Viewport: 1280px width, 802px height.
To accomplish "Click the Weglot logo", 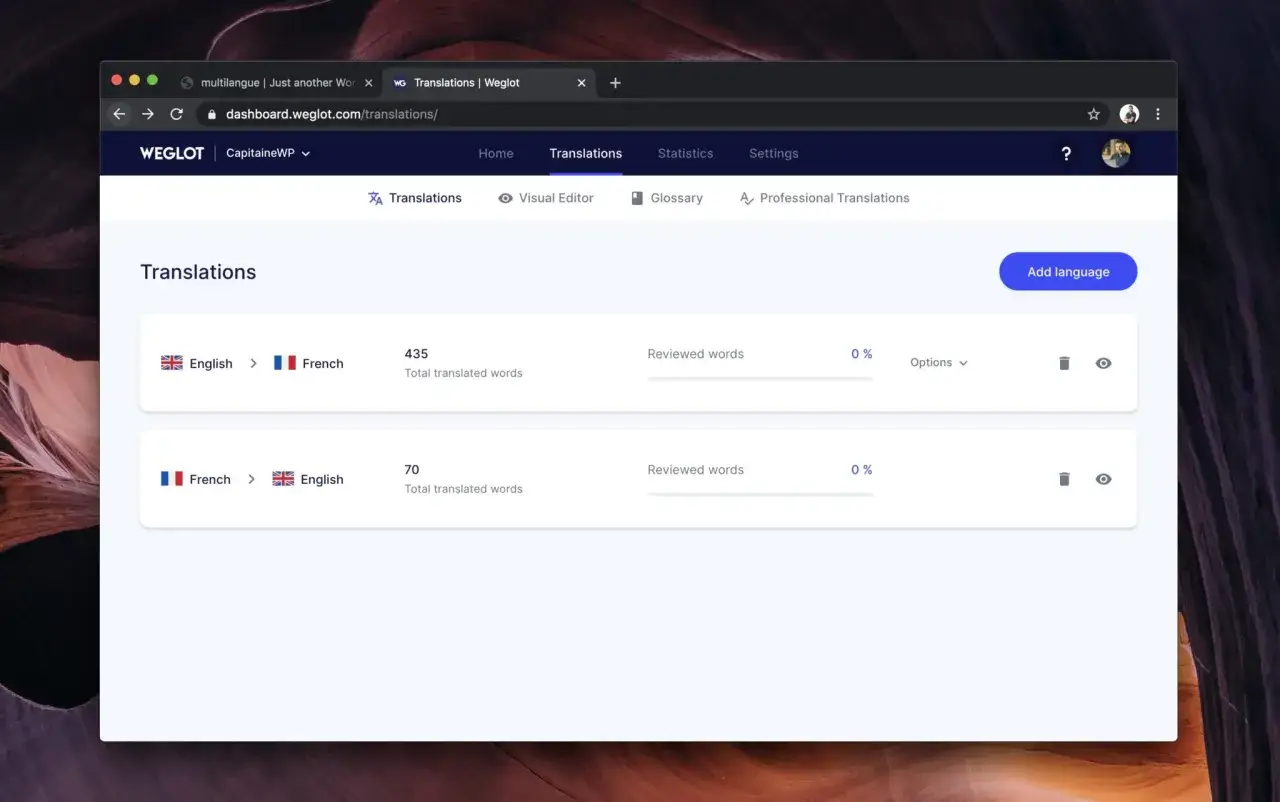I will pos(172,153).
